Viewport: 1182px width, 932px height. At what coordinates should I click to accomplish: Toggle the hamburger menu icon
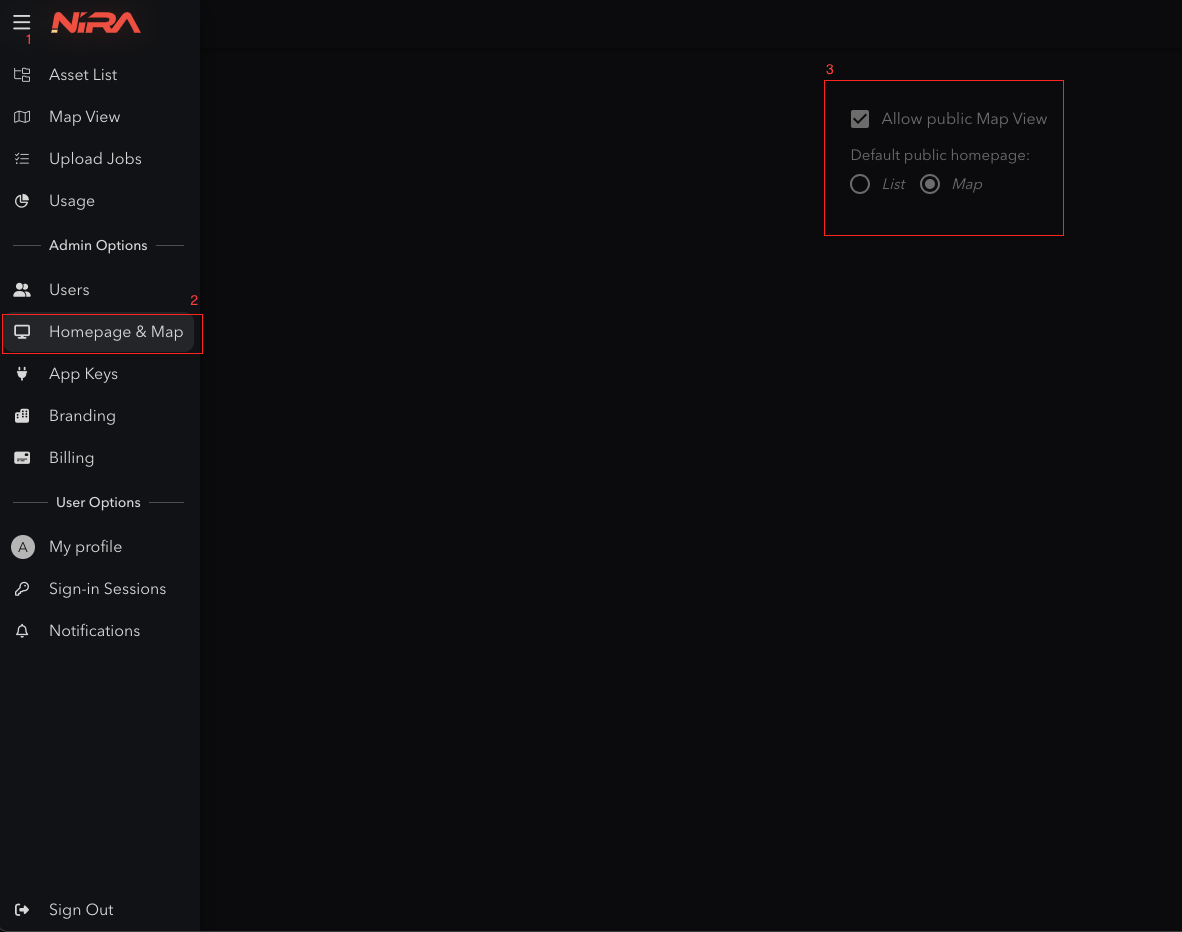(21, 23)
